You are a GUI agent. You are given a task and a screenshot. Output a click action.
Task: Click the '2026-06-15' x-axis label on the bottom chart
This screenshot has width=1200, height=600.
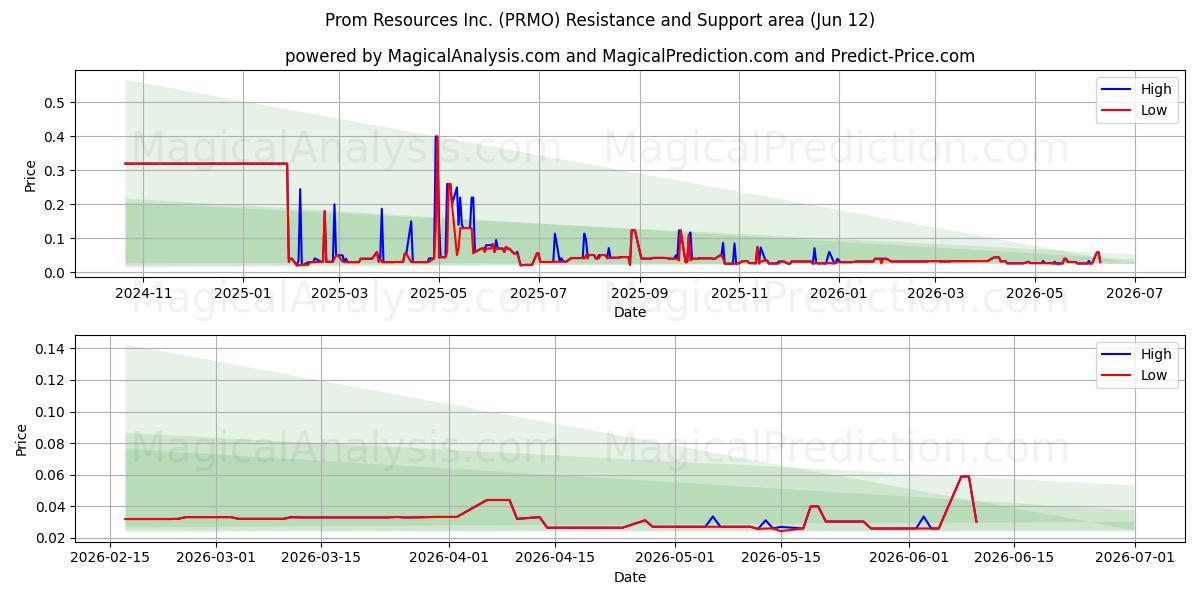1013,558
